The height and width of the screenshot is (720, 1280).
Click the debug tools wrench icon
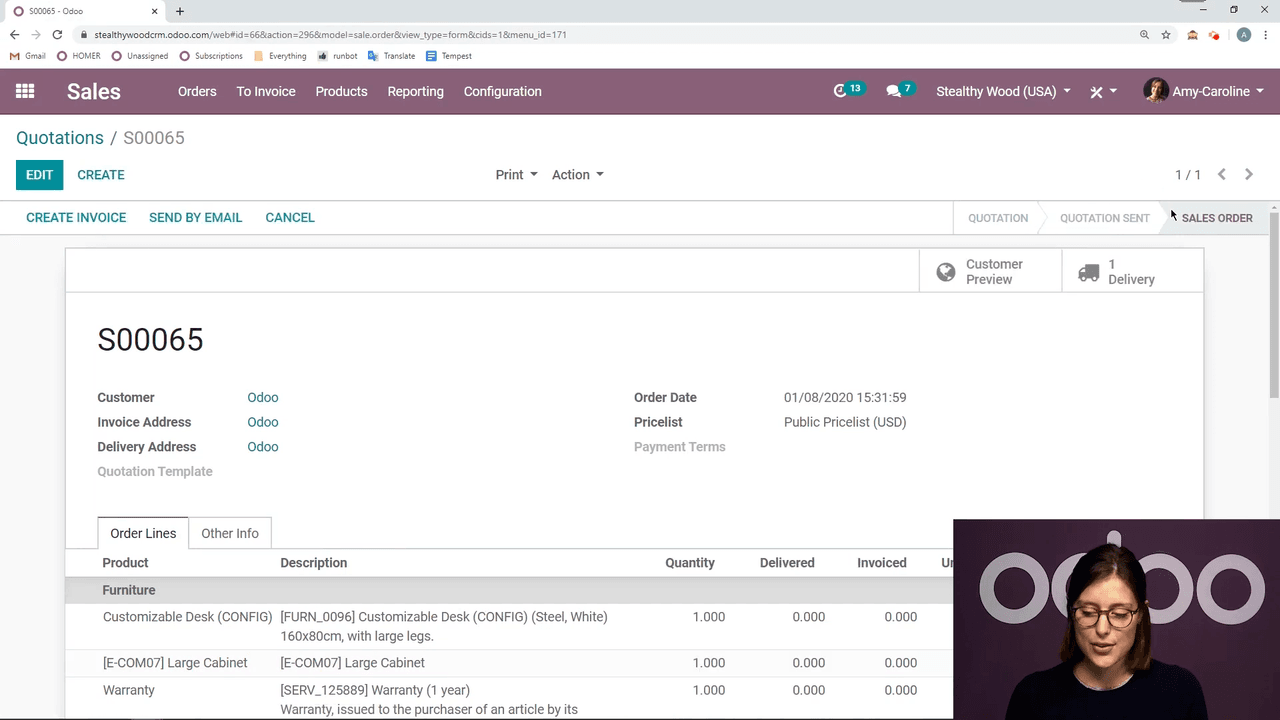pyautogui.click(x=1100, y=92)
